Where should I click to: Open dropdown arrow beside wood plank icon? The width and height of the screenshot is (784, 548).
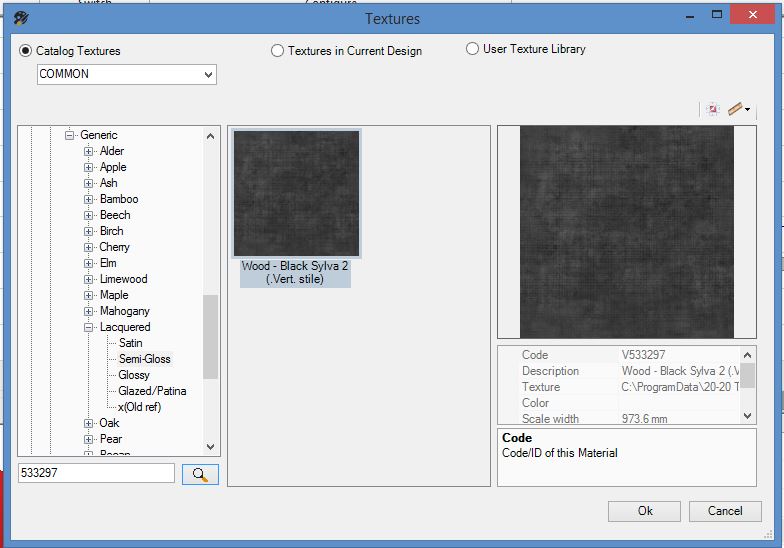[x=748, y=110]
